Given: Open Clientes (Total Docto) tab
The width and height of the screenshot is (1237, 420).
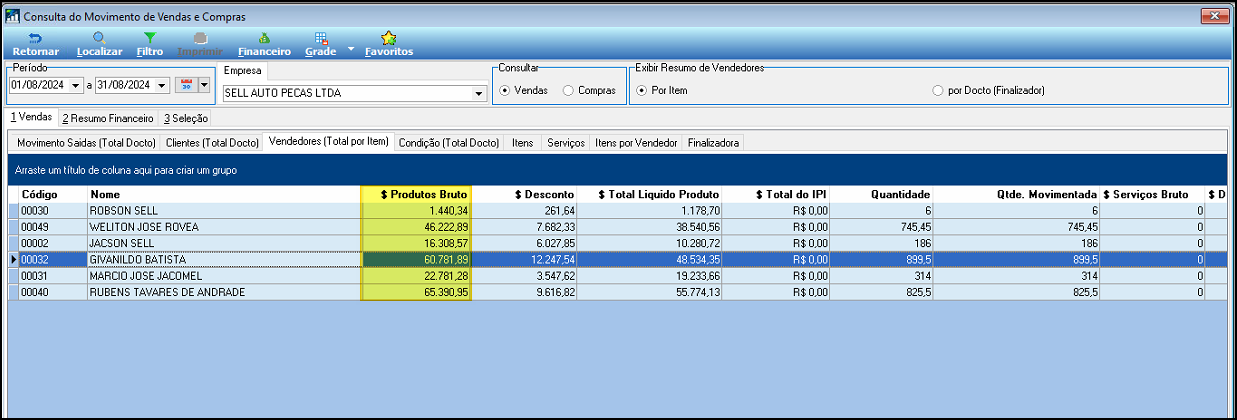Looking at the screenshot, I should coord(212,143).
